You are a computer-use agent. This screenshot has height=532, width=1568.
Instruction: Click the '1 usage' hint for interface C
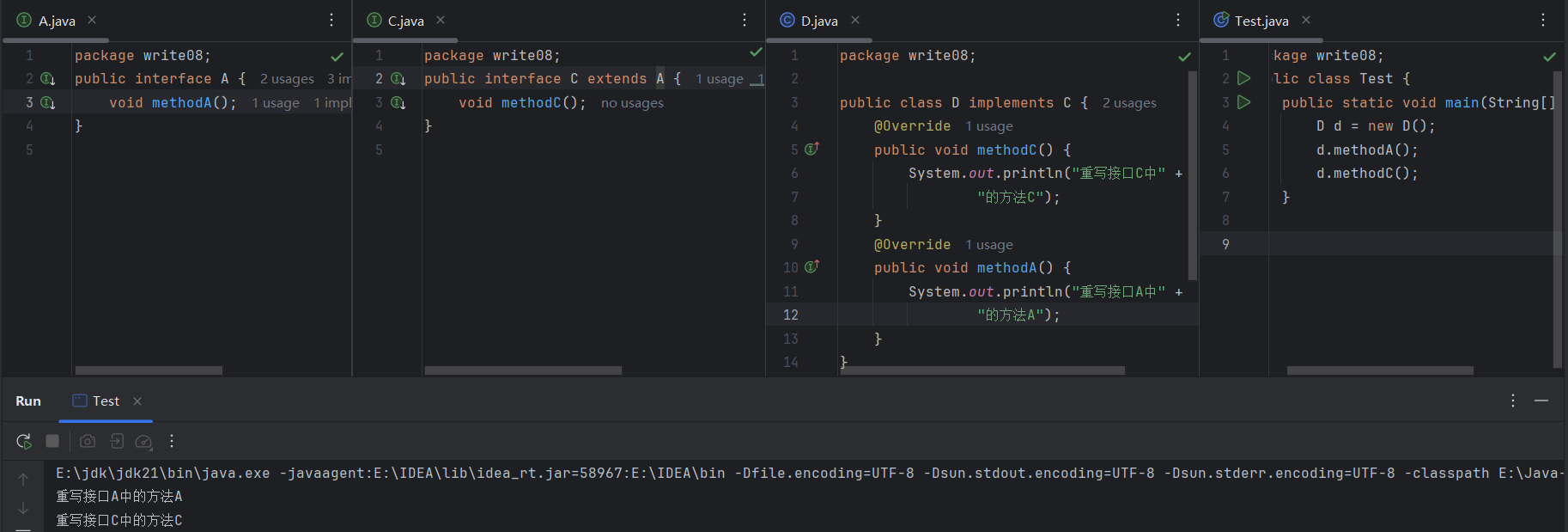click(x=720, y=79)
